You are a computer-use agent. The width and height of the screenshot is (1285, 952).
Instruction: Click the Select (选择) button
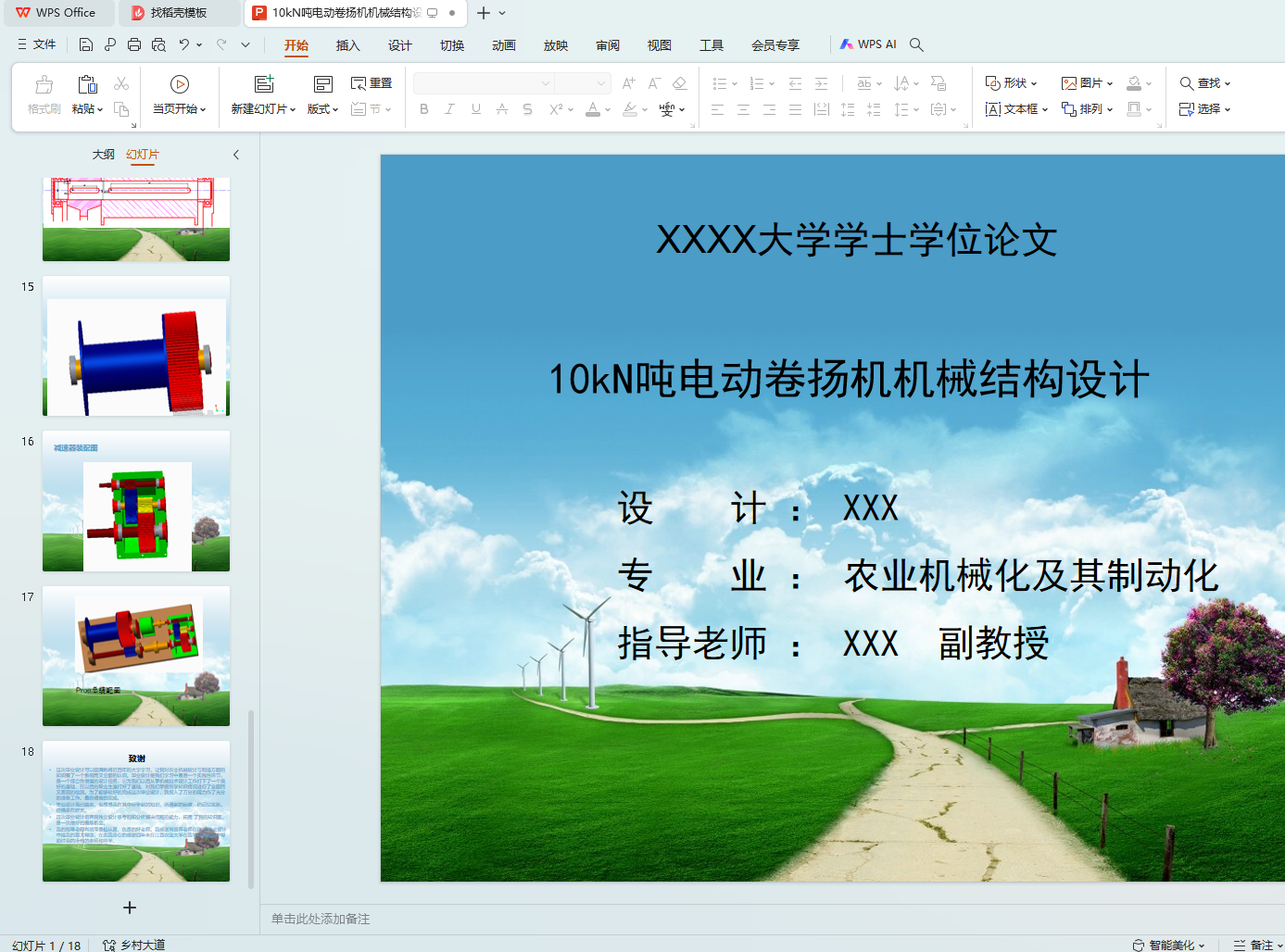[1204, 109]
